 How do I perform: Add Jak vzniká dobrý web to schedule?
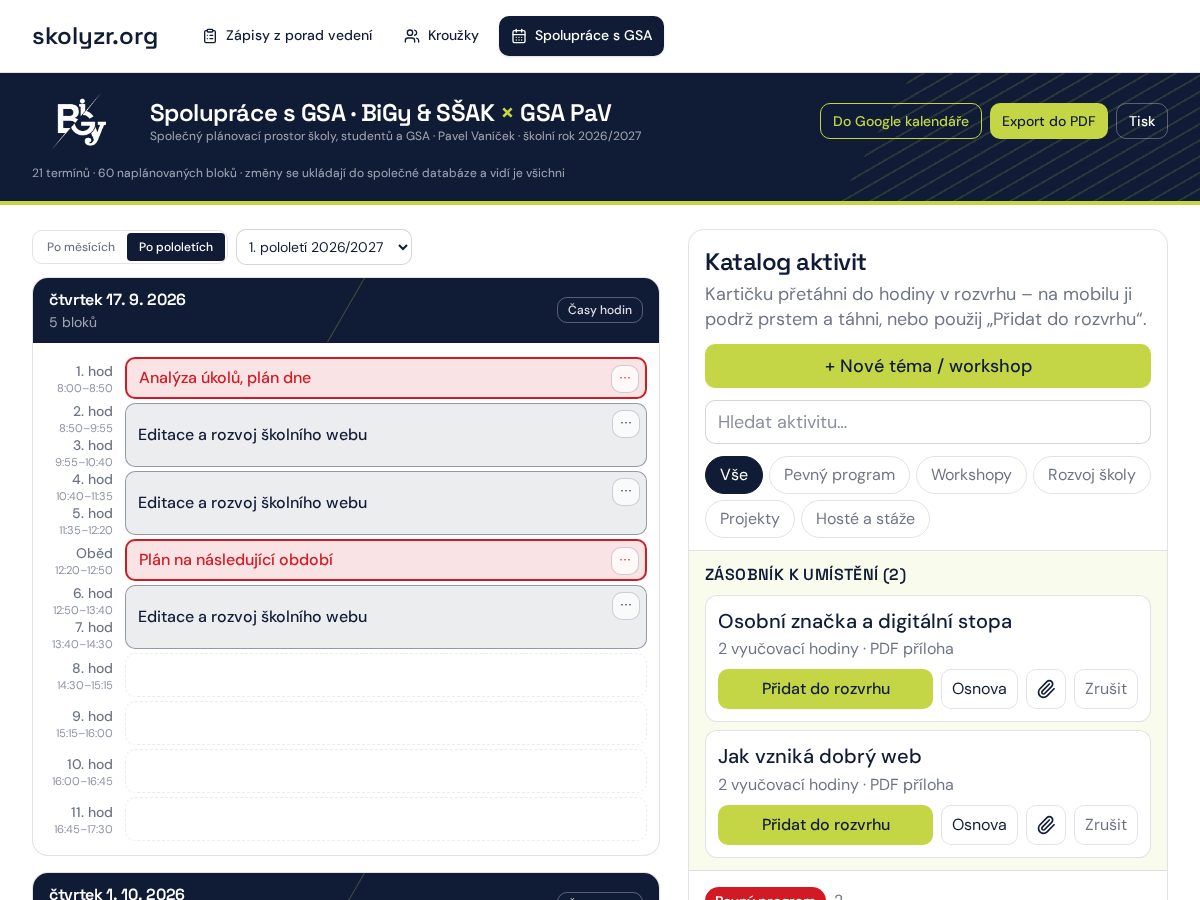826,825
